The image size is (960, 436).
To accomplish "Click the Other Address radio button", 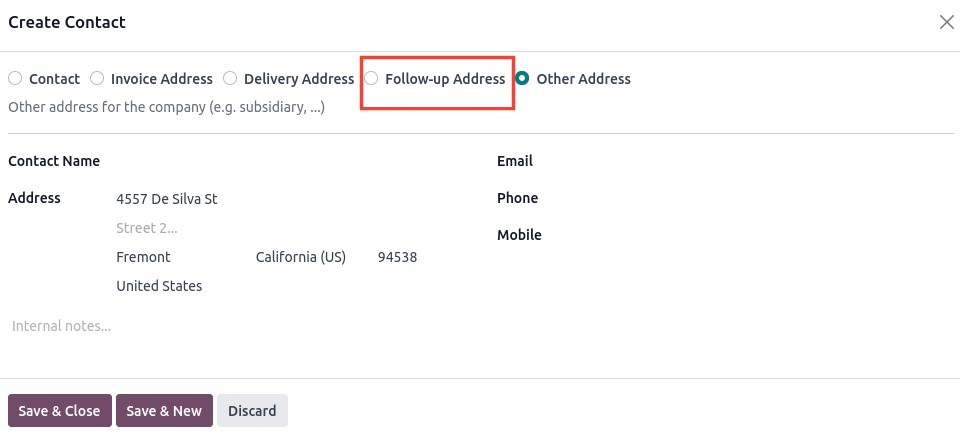I will click(522, 78).
